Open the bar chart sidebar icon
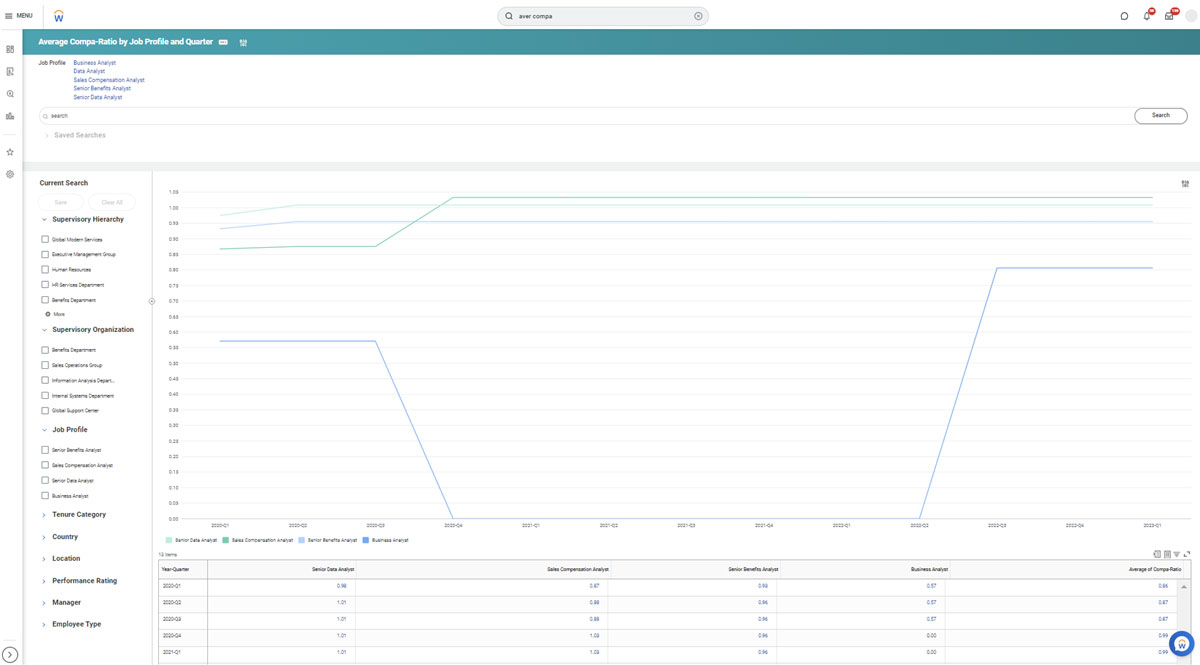 tap(10, 116)
